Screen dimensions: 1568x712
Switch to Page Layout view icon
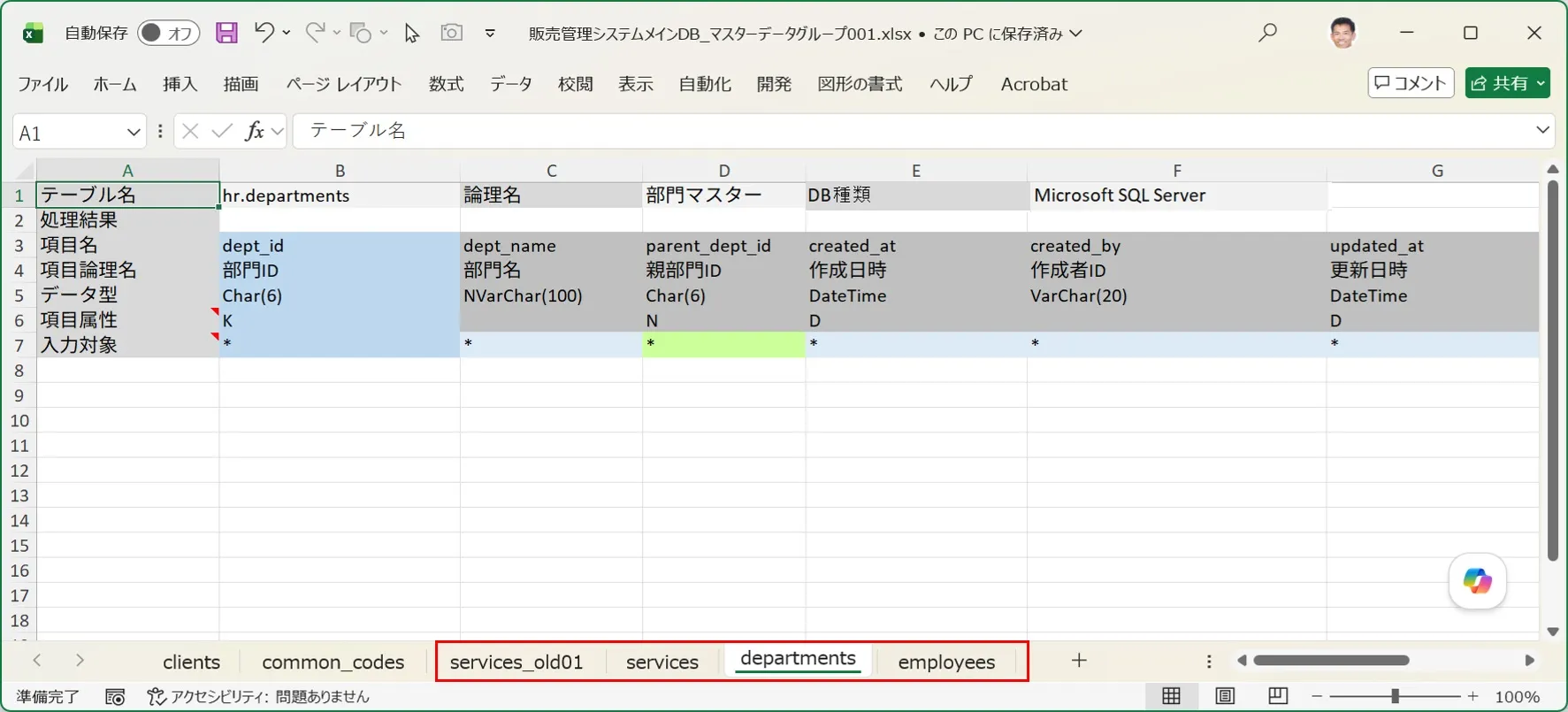(x=1225, y=697)
